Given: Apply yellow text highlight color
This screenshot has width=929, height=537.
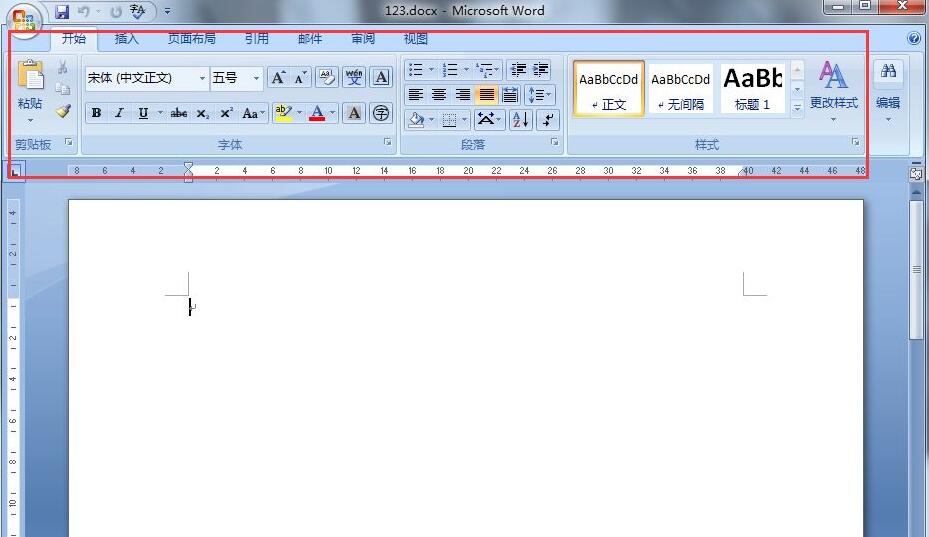Looking at the screenshot, I should 283,113.
